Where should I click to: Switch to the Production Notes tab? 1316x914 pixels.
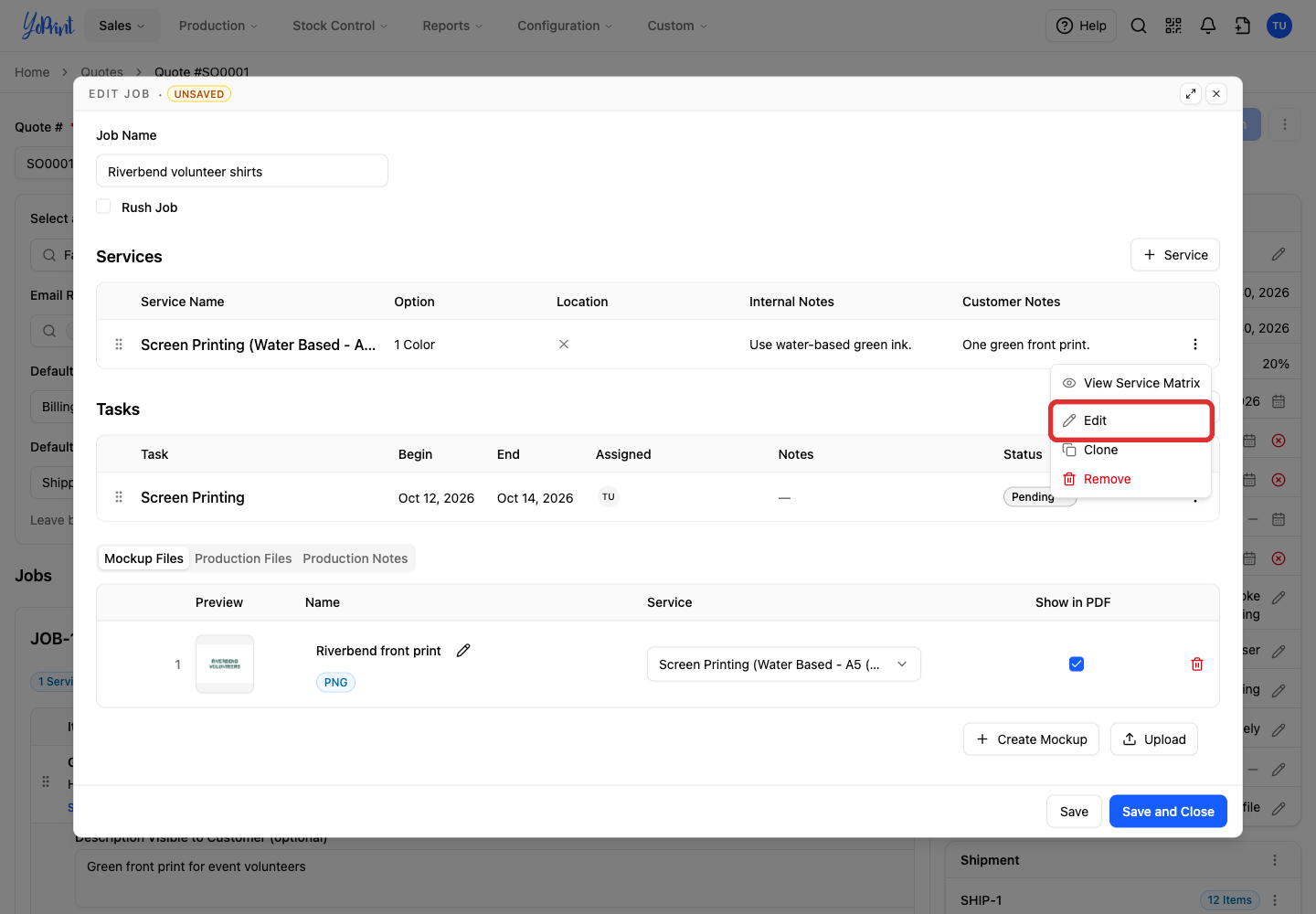pos(356,558)
